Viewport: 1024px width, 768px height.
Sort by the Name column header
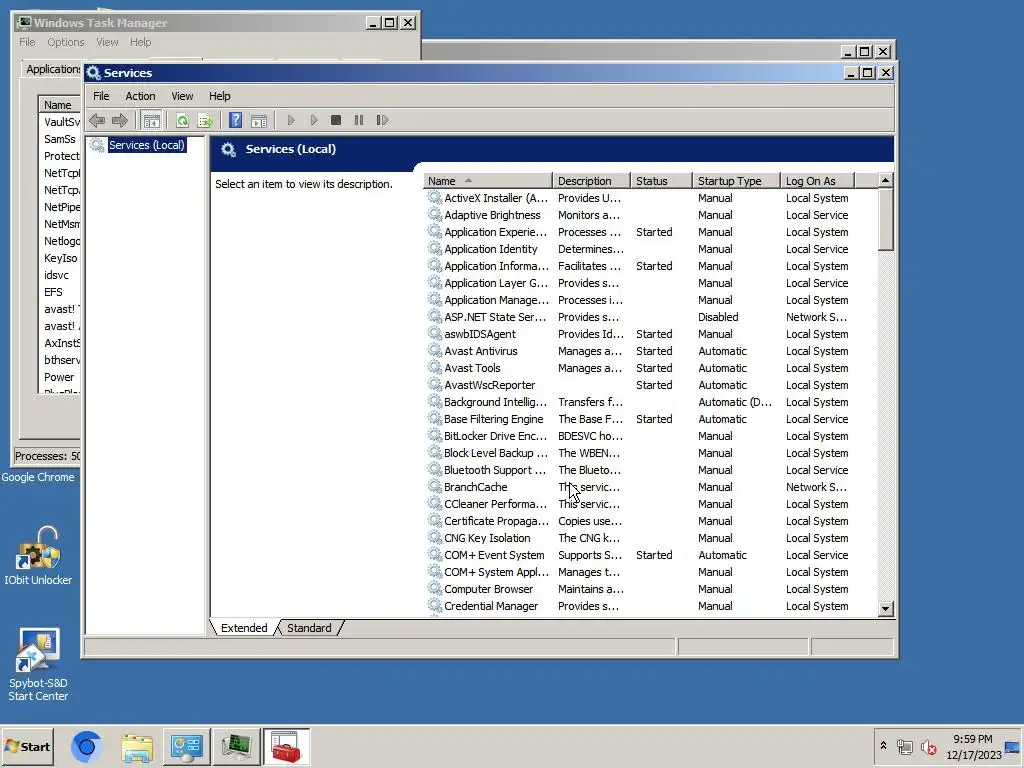tap(487, 181)
